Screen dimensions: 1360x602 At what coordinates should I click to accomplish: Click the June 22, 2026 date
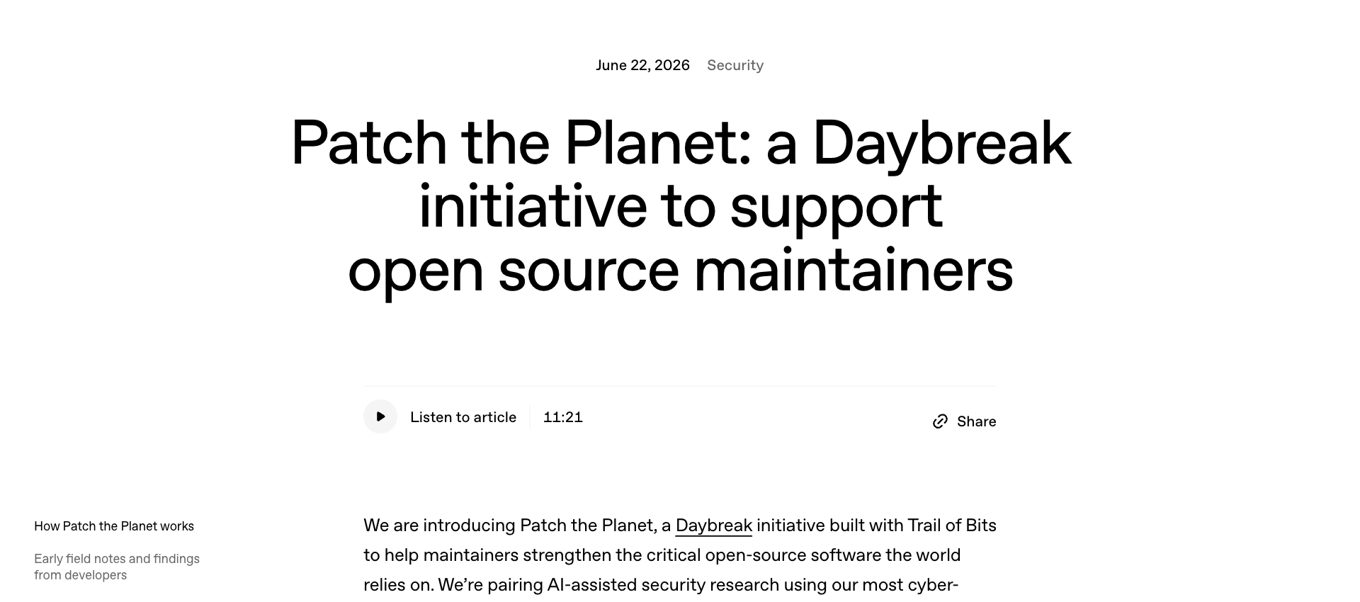(643, 65)
